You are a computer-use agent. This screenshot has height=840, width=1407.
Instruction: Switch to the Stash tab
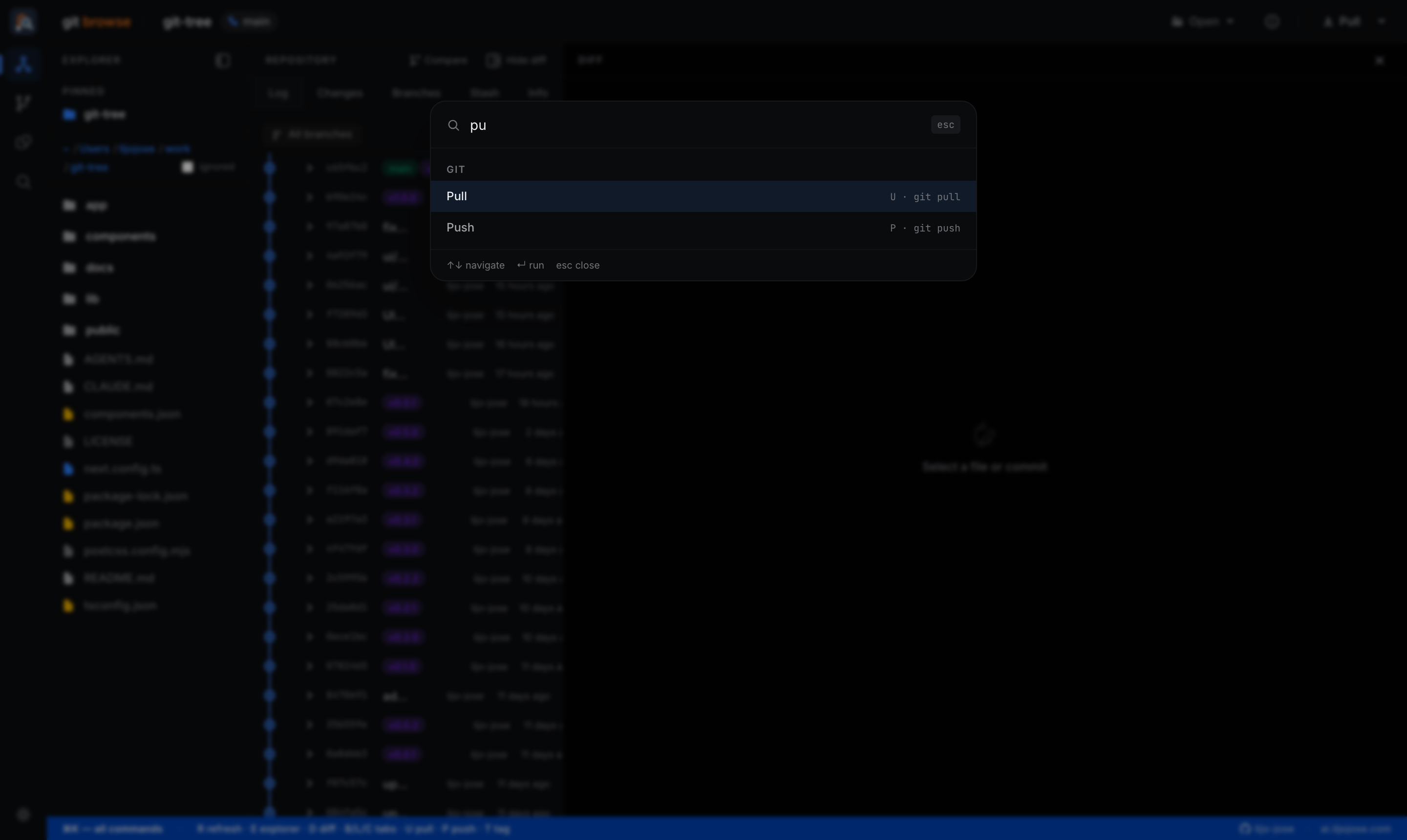(x=485, y=93)
